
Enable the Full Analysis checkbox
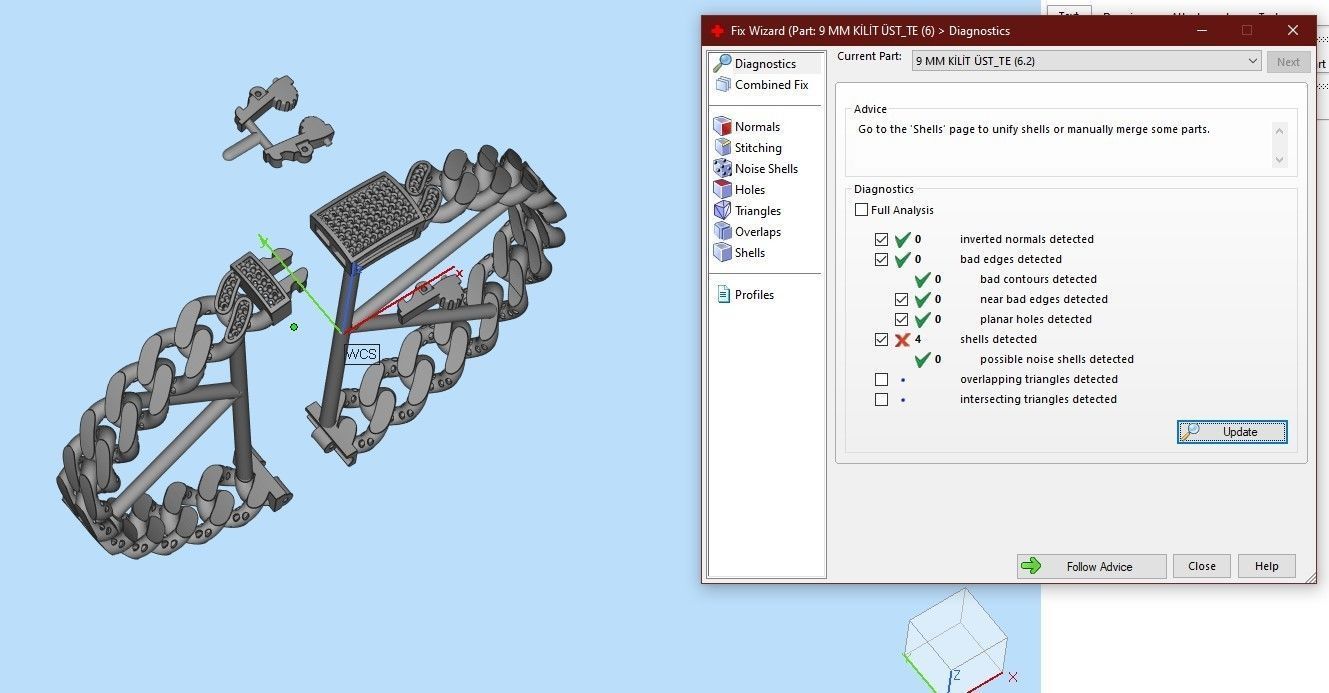coord(862,210)
